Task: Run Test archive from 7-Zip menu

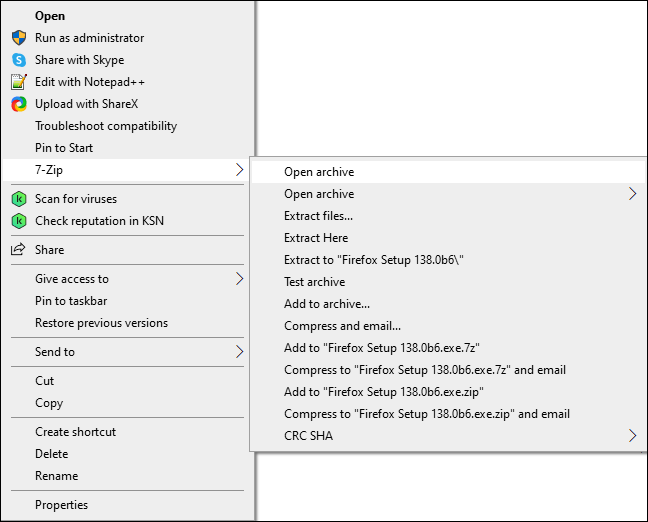Action: pos(314,282)
